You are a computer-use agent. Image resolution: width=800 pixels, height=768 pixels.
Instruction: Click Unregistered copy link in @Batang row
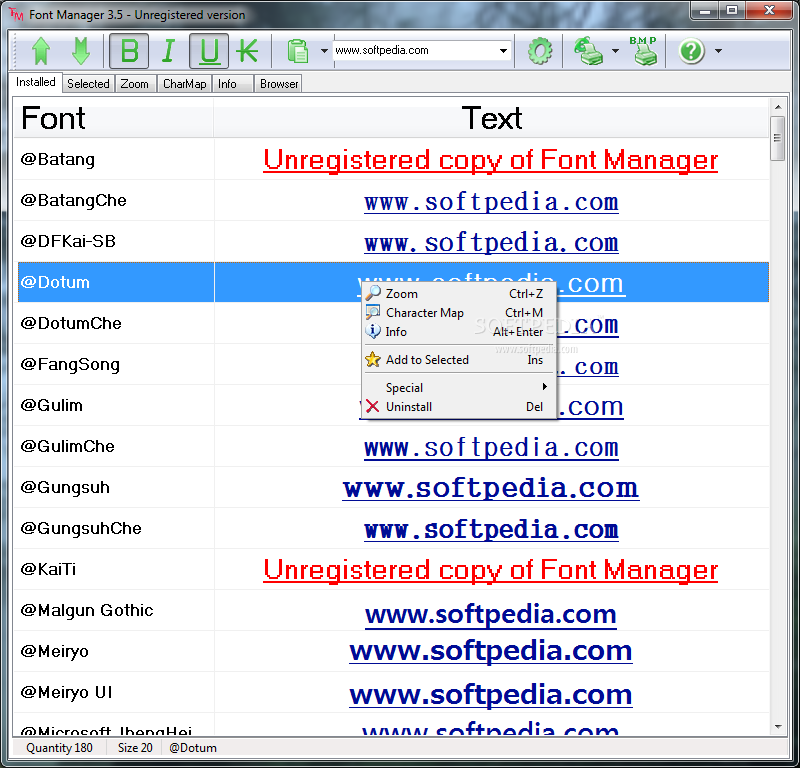click(491, 160)
